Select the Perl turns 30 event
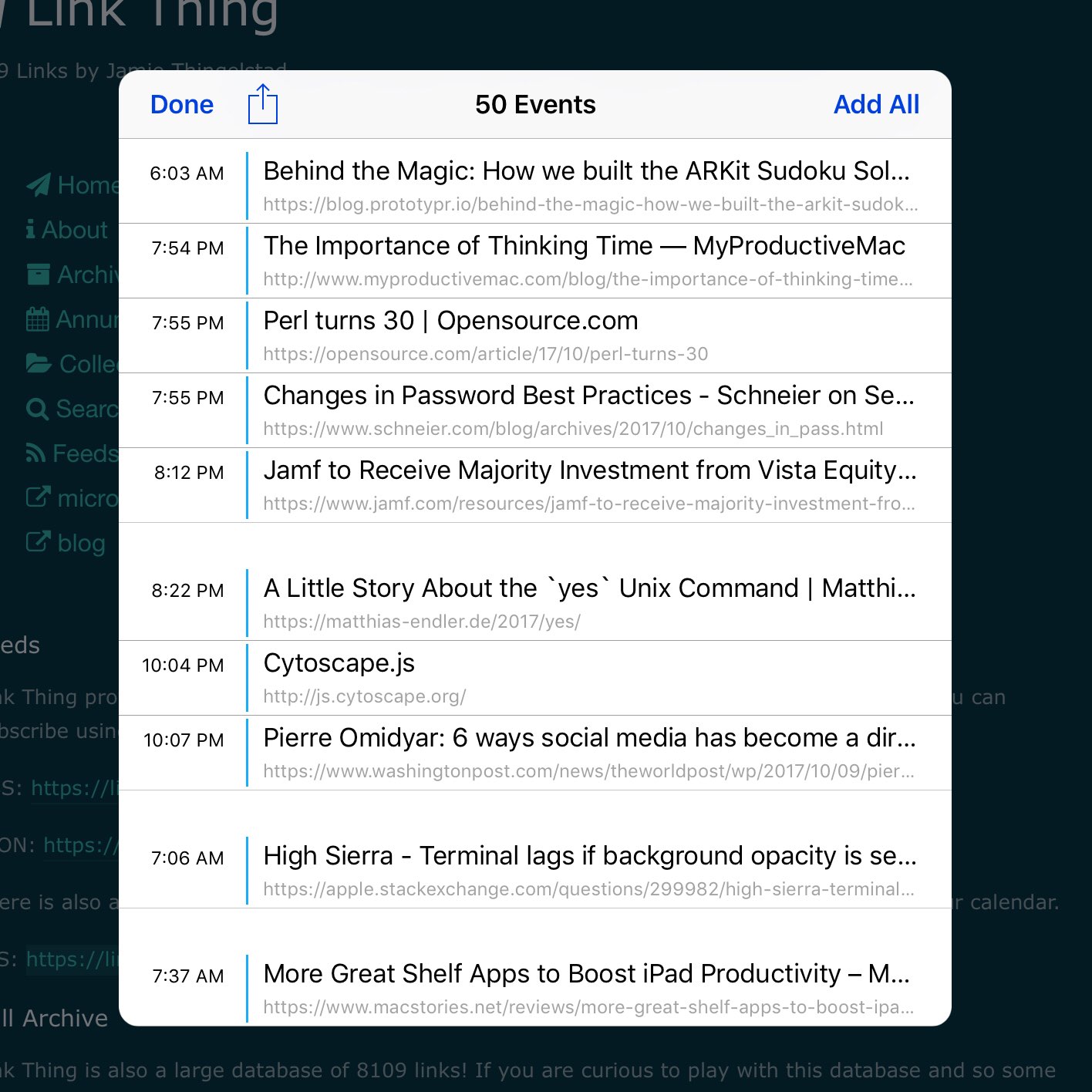The height and width of the screenshot is (1092, 1092). [x=535, y=335]
